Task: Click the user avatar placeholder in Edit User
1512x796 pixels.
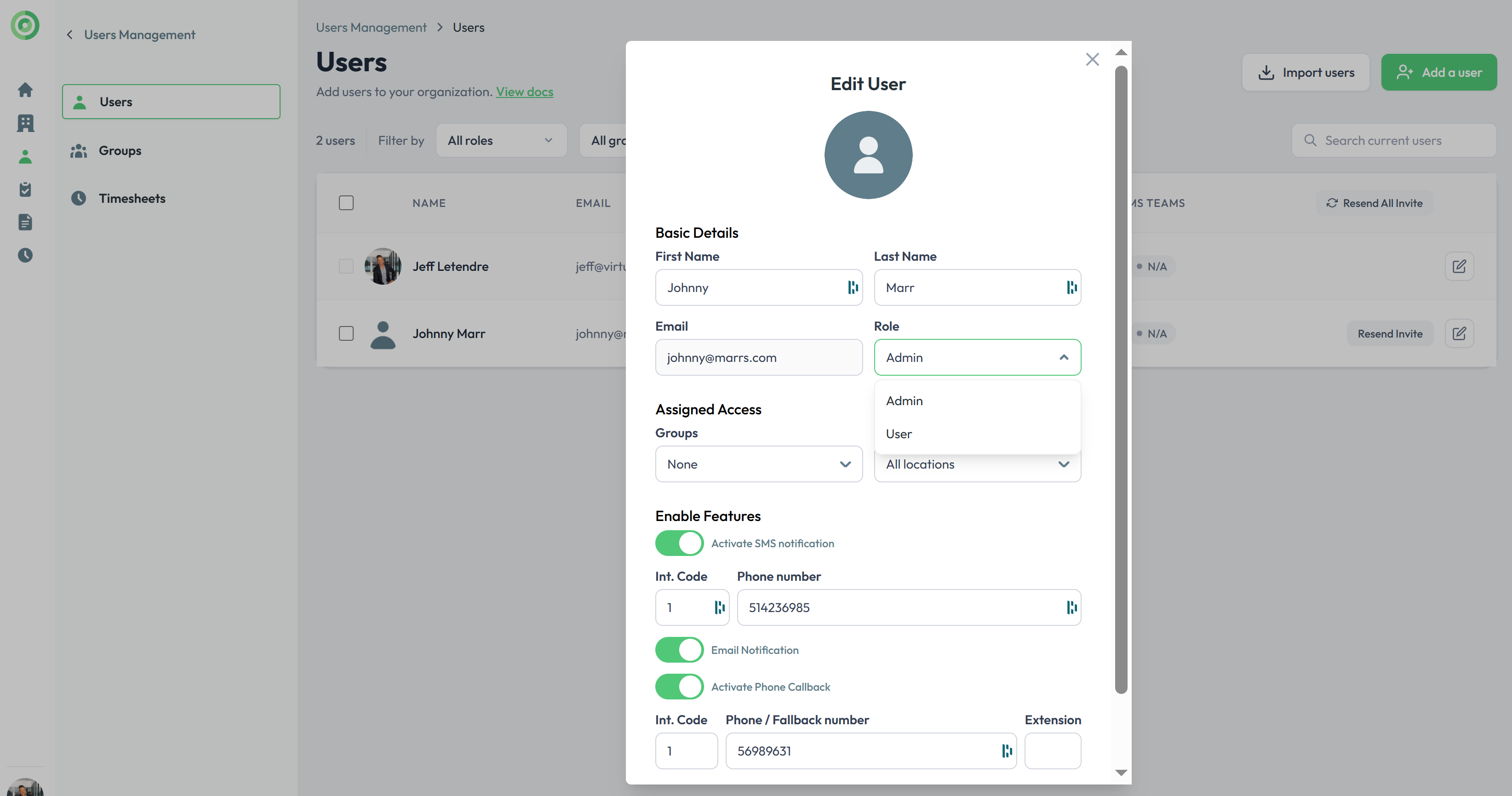Action: [868, 155]
